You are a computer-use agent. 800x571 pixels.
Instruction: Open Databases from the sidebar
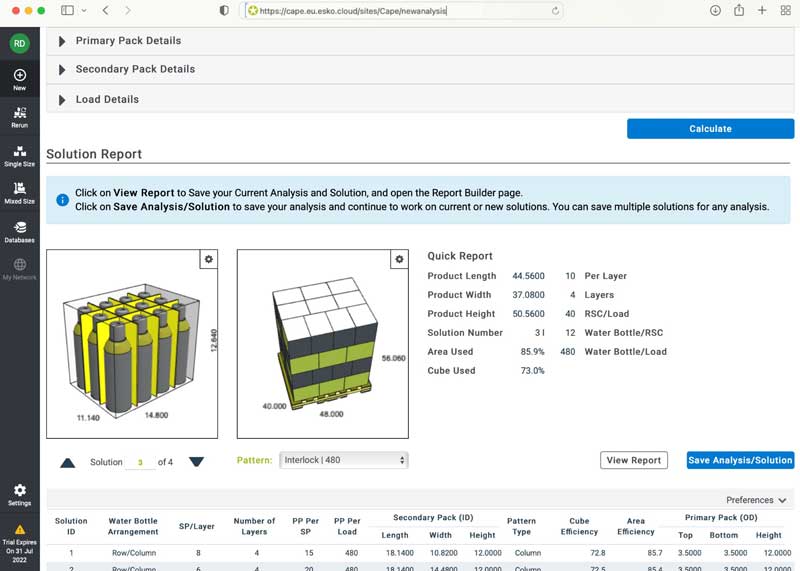pyautogui.click(x=20, y=229)
